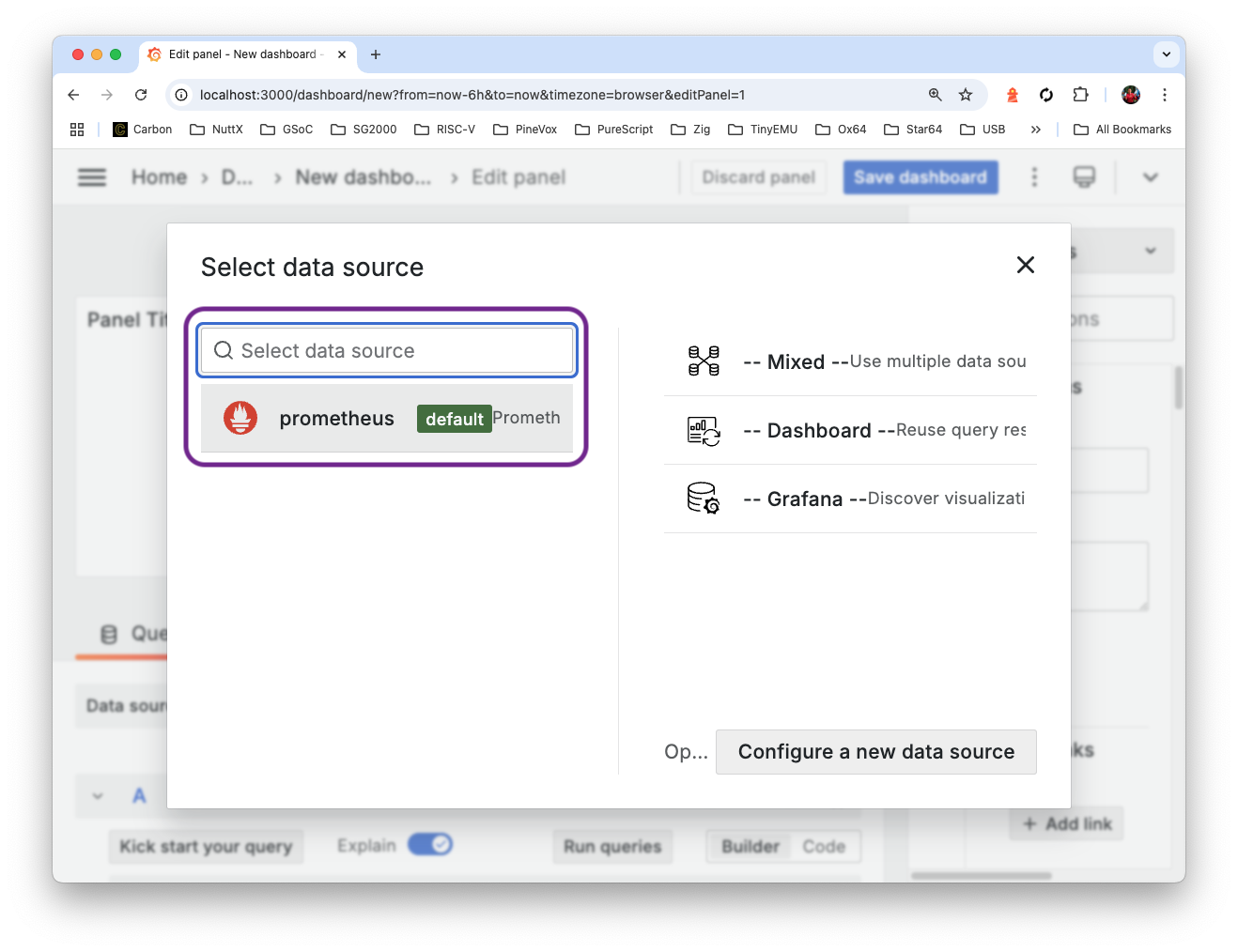Close the Select data source dialog
1238x952 pixels.
[1026, 265]
